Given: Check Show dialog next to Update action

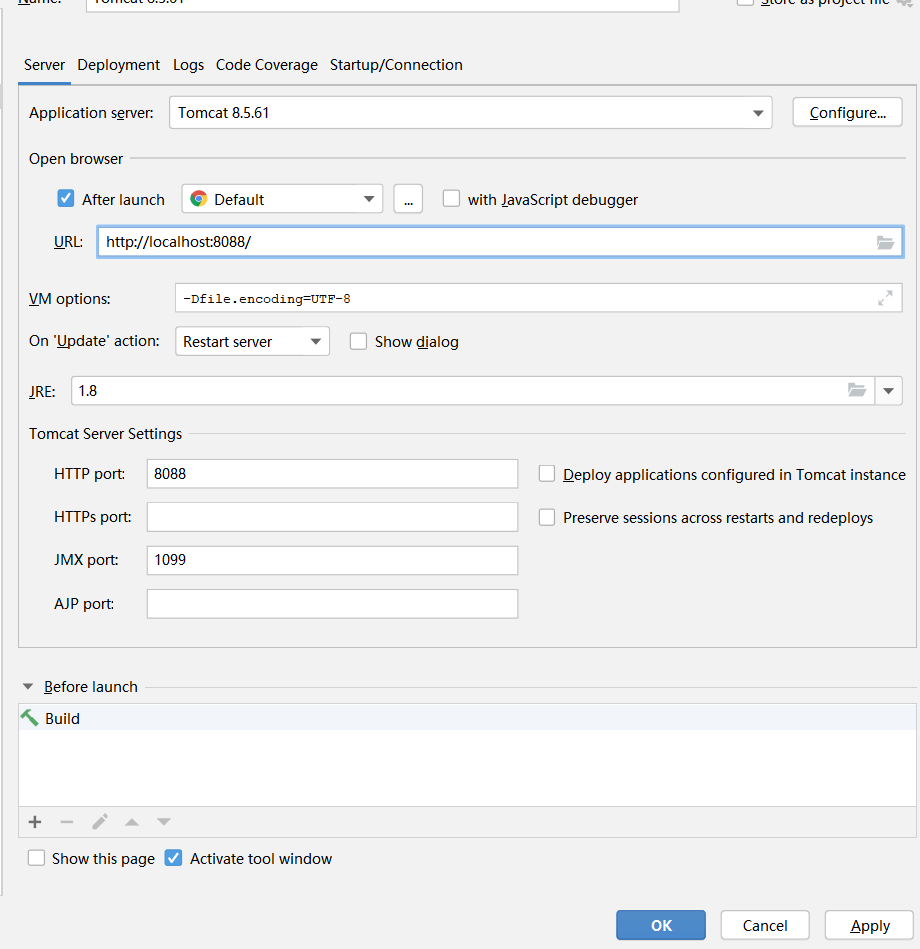Looking at the screenshot, I should pos(358,341).
